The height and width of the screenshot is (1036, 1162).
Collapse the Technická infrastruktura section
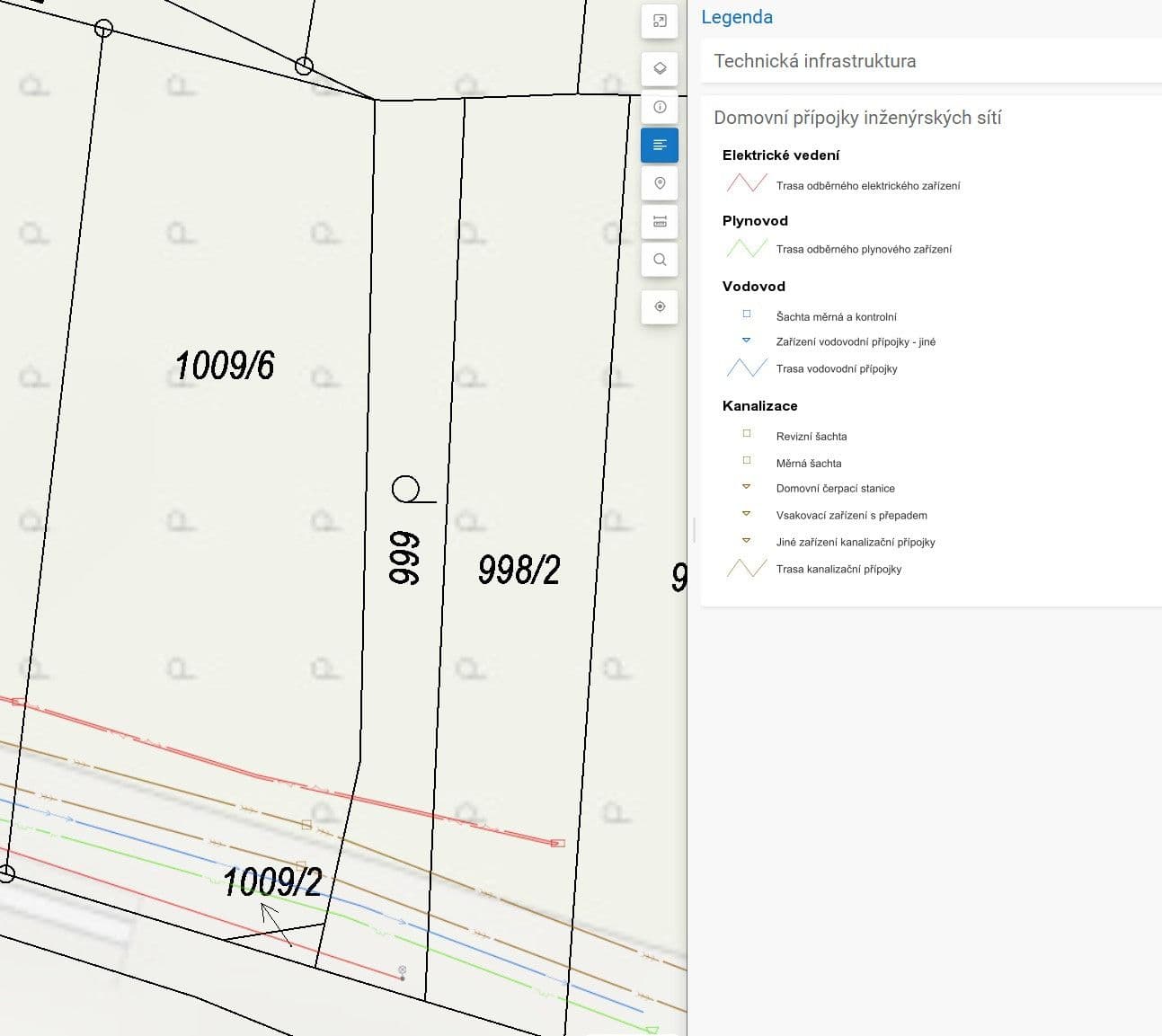tap(815, 61)
